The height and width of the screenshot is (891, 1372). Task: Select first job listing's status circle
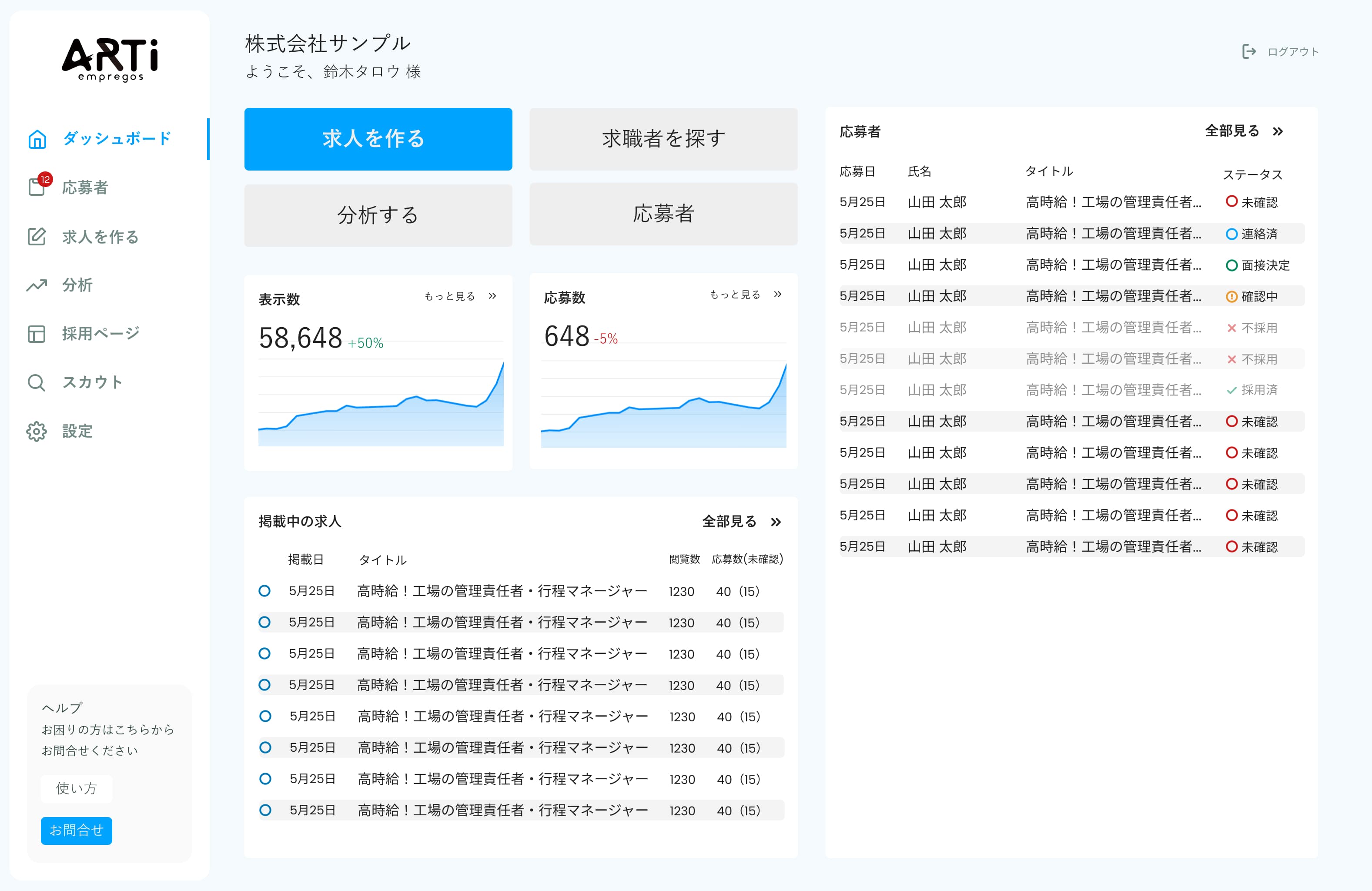[264, 591]
